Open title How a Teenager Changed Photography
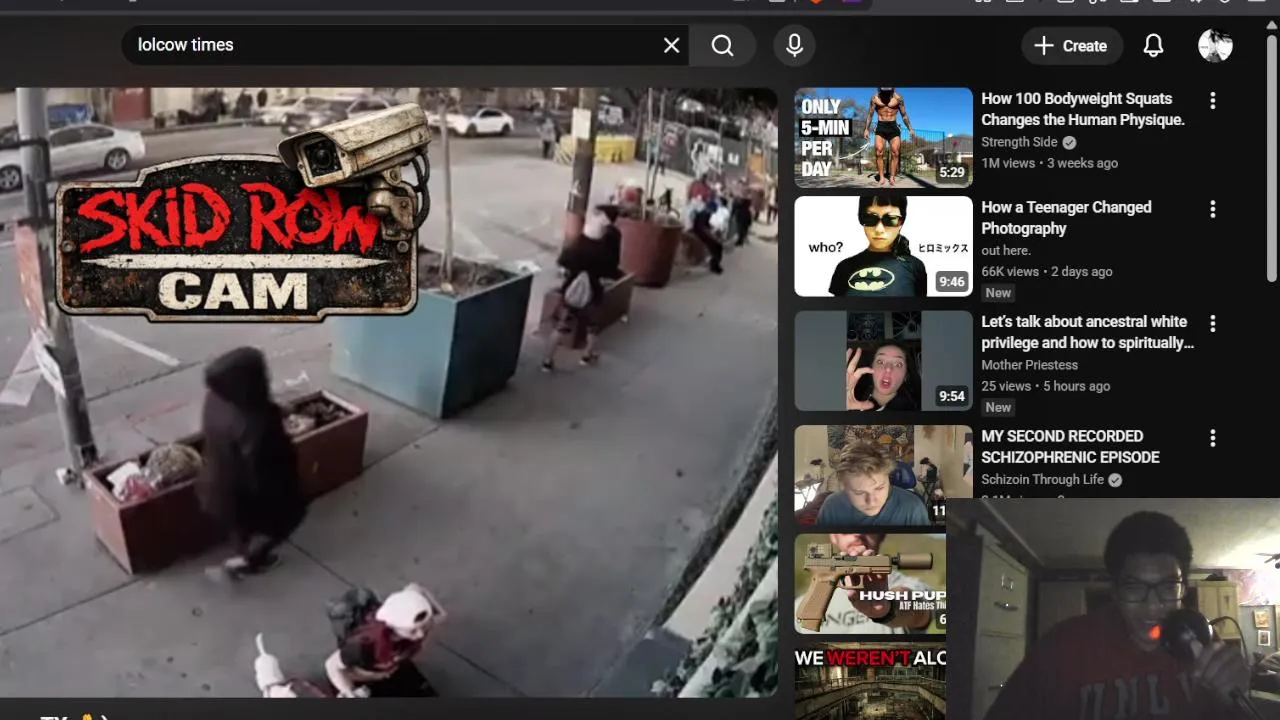 click(1066, 218)
